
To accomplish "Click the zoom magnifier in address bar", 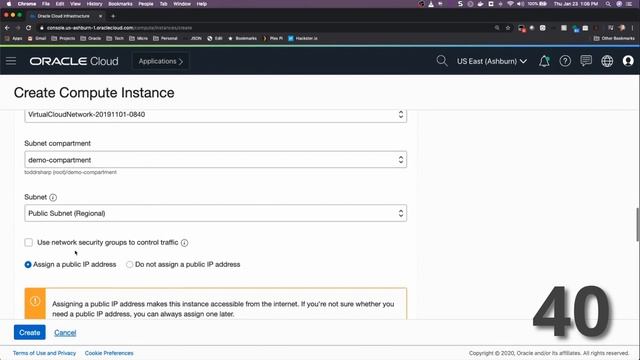I will pos(497,28).
